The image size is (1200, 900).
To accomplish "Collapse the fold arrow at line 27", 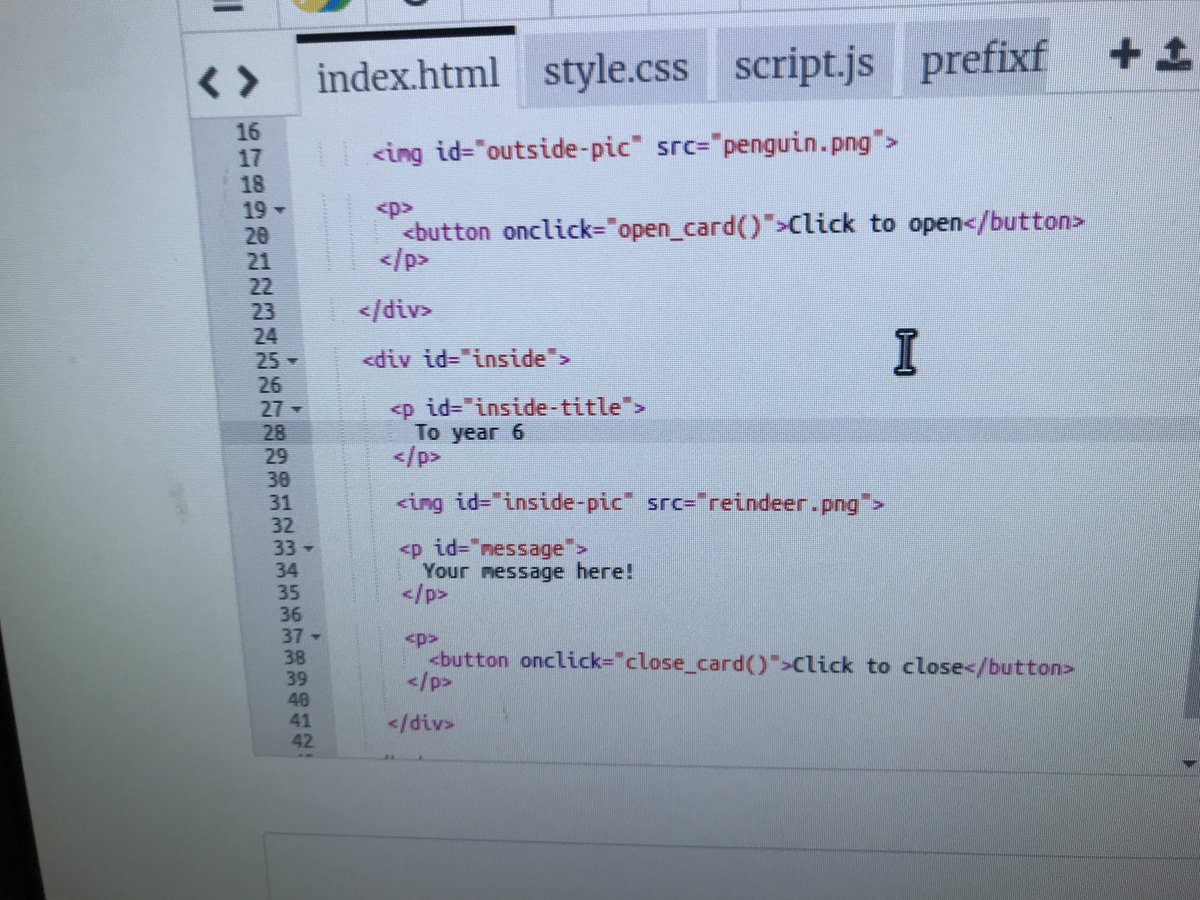I will pos(297,408).
